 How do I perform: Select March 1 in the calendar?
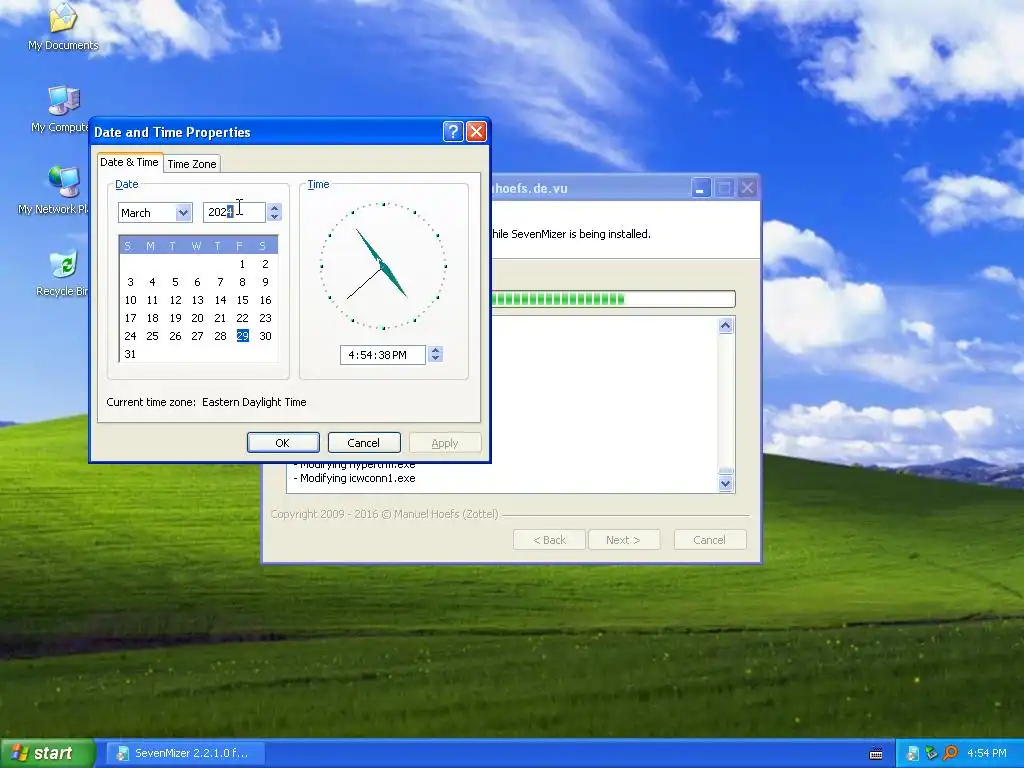pyautogui.click(x=242, y=264)
